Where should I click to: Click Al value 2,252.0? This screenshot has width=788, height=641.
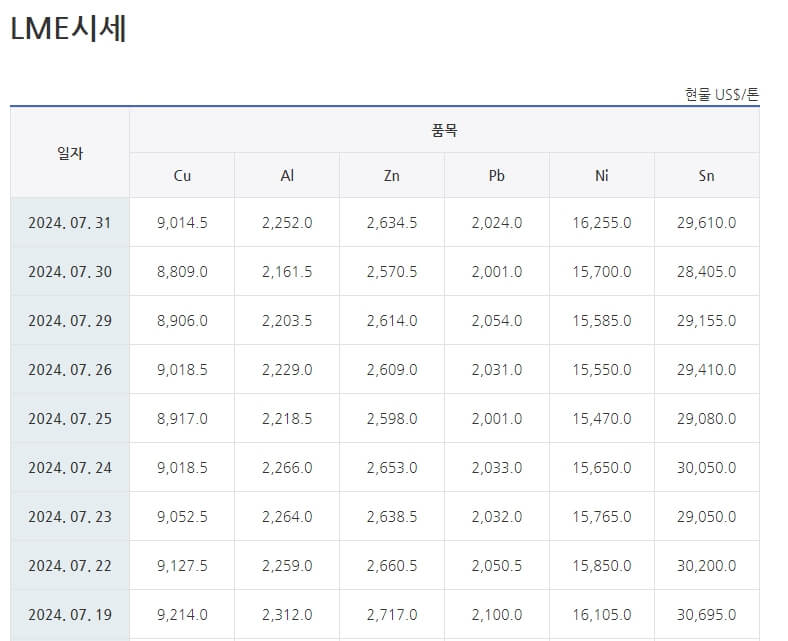tap(287, 222)
